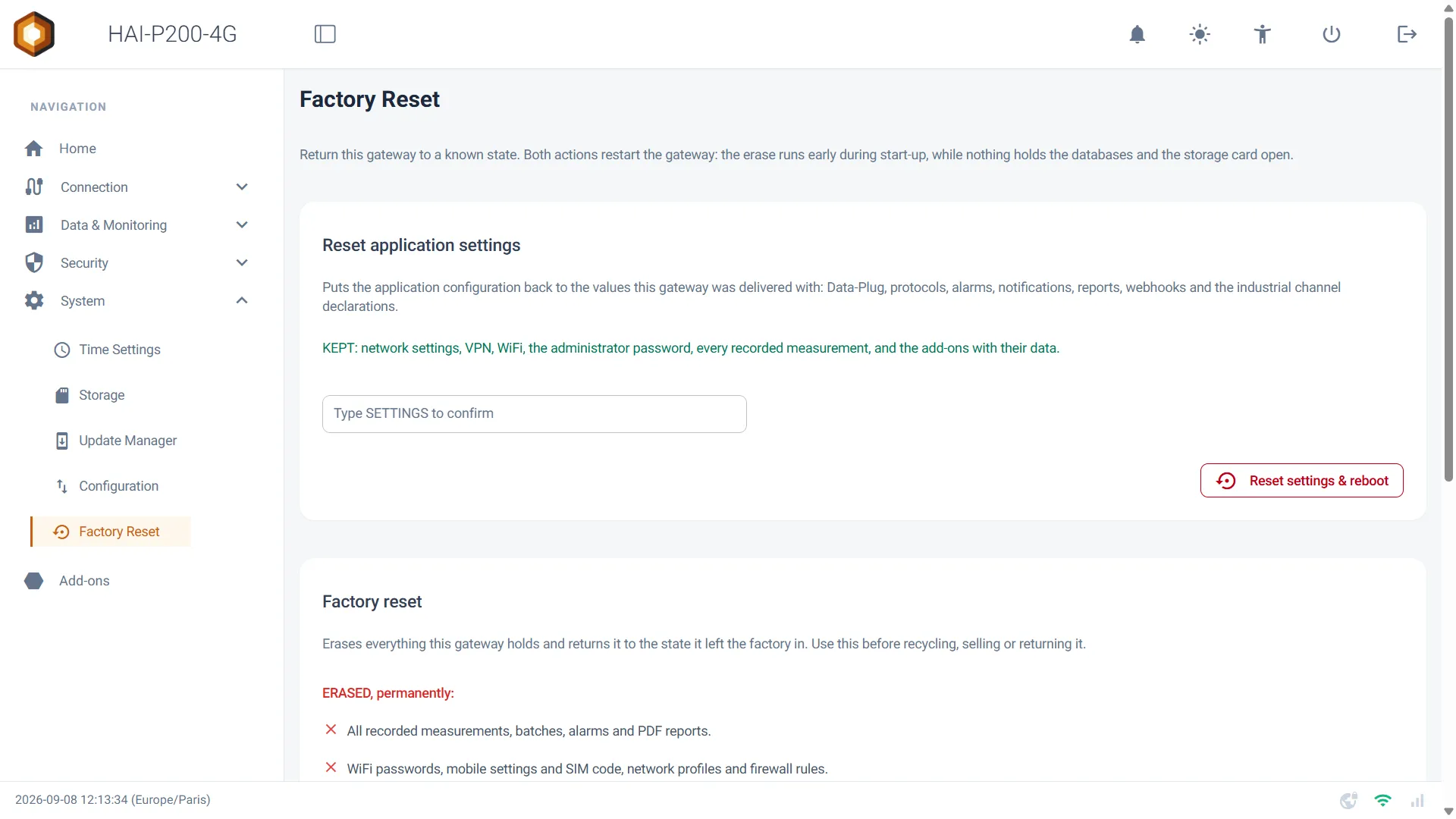Click the mobile signal bars icon
This screenshot has width=1456, height=819.
tap(1417, 800)
